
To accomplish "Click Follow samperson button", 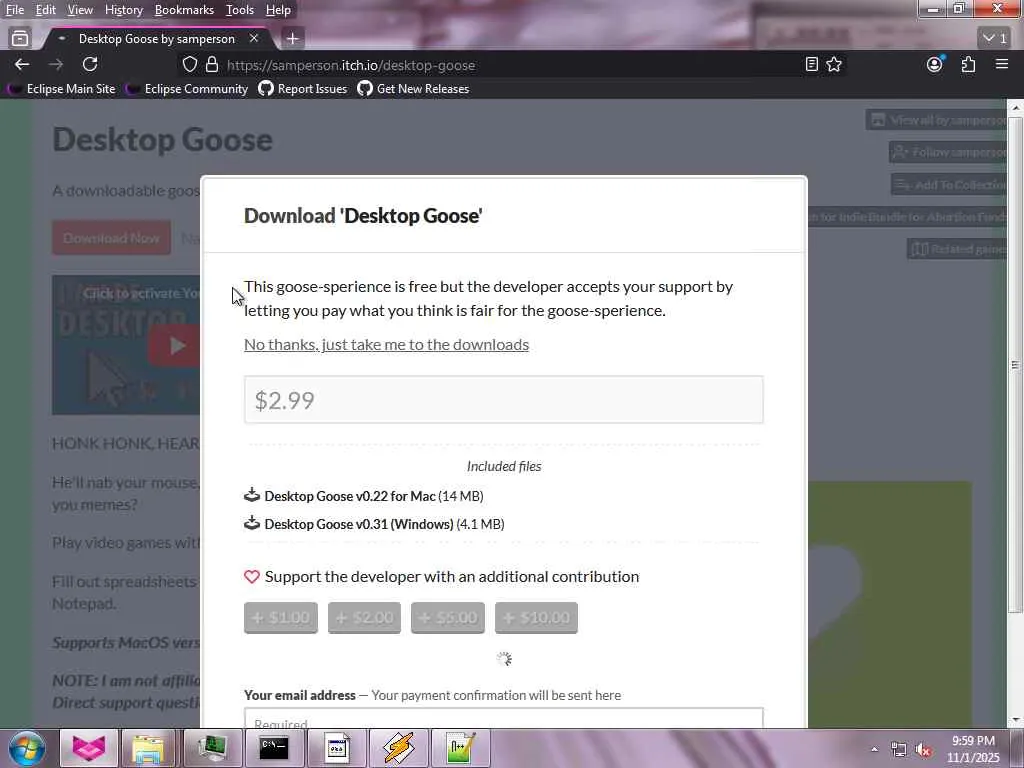I will (x=948, y=152).
